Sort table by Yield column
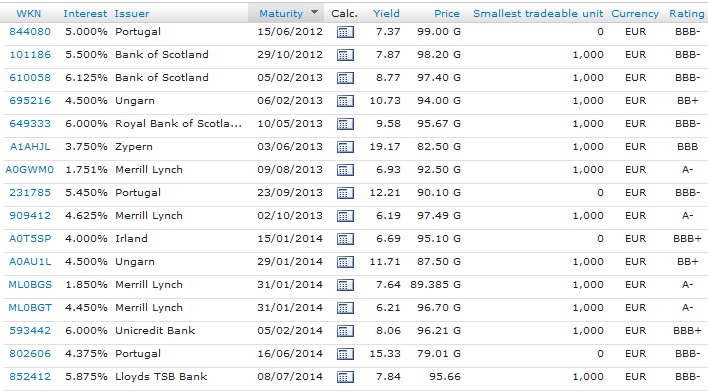This screenshot has height=392, width=708. [386, 14]
